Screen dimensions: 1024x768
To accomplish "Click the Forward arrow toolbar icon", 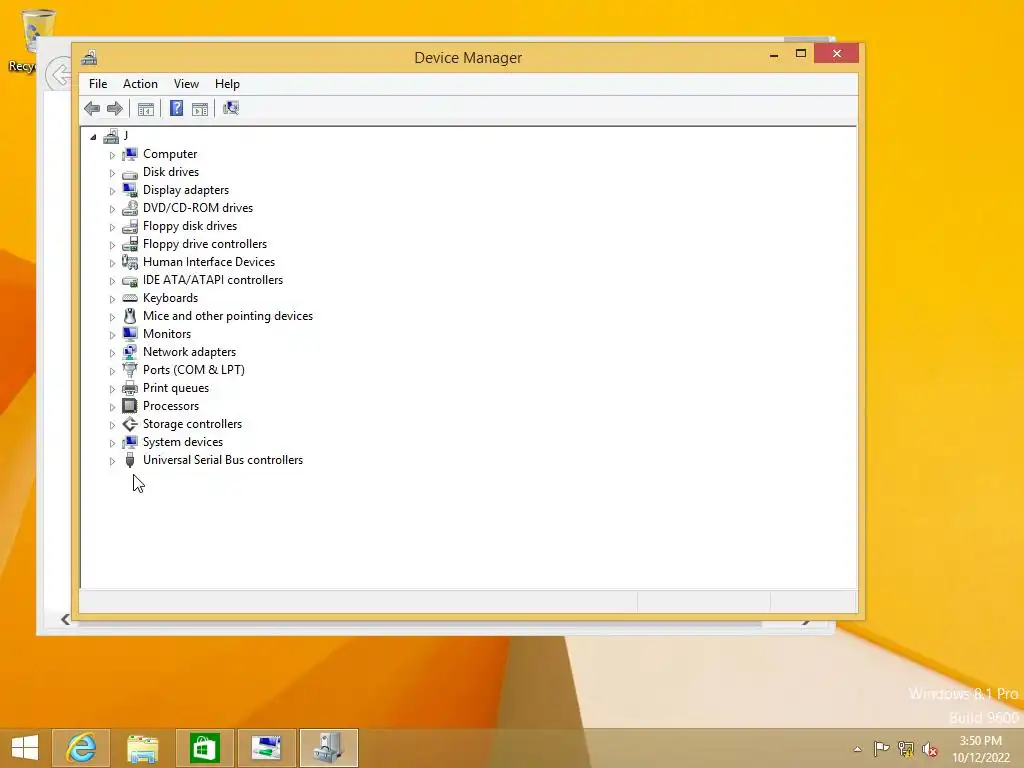I will (x=115, y=108).
